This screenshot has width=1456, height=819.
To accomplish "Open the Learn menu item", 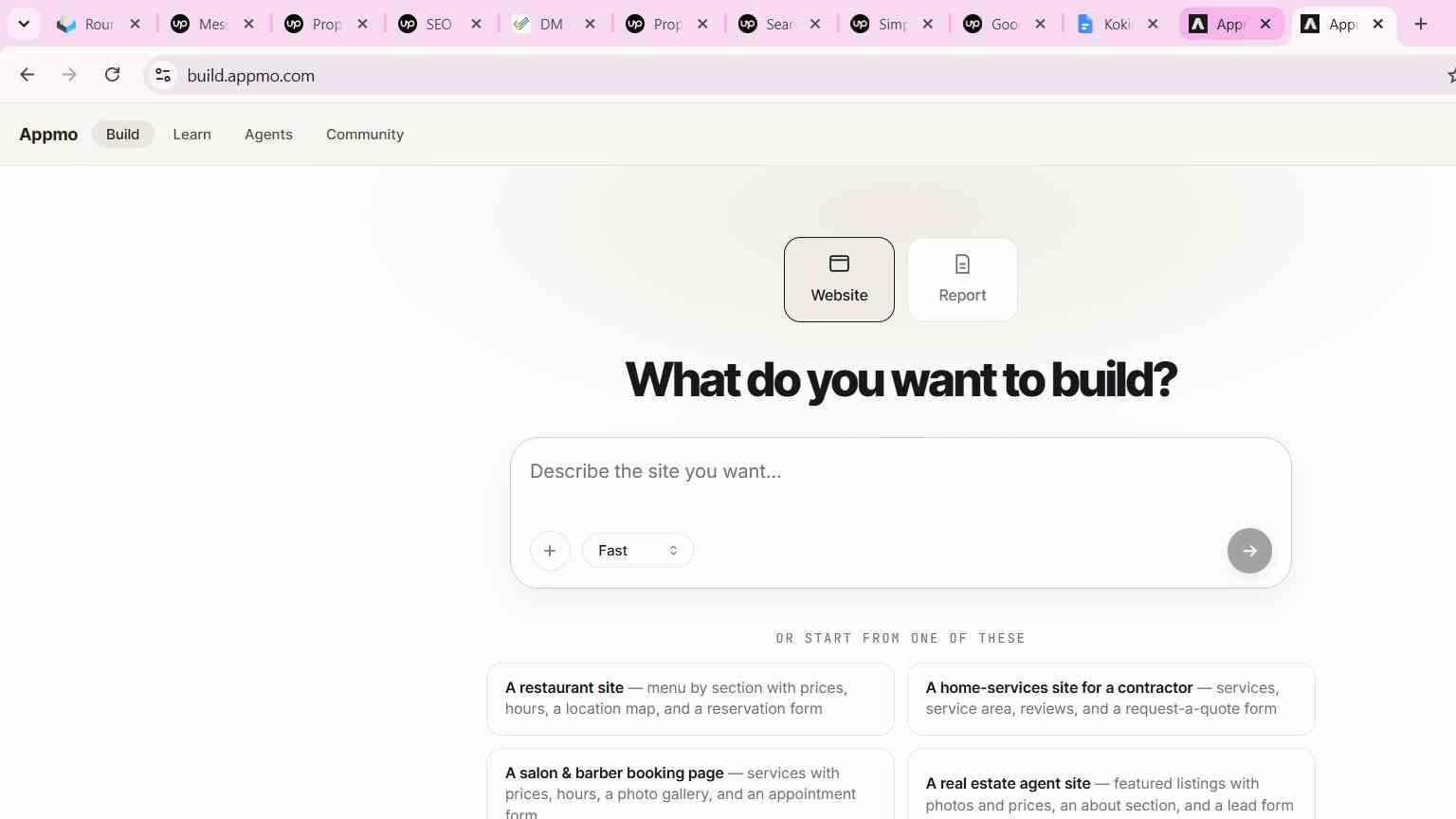I will click(191, 135).
